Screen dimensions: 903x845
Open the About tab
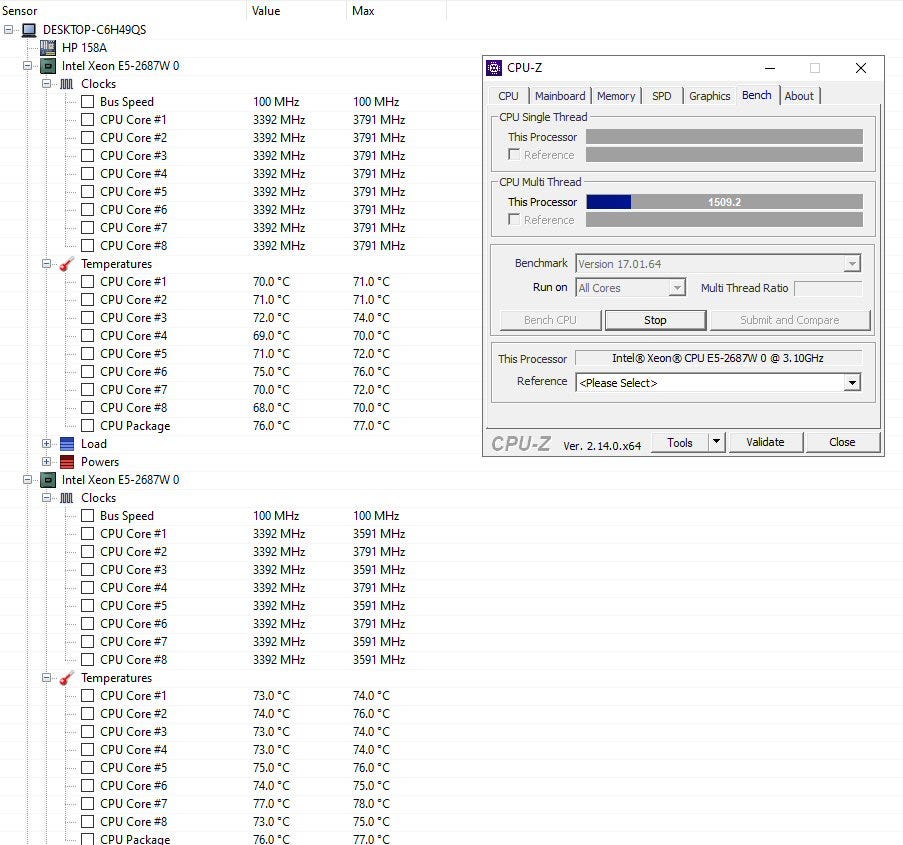(799, 96)
